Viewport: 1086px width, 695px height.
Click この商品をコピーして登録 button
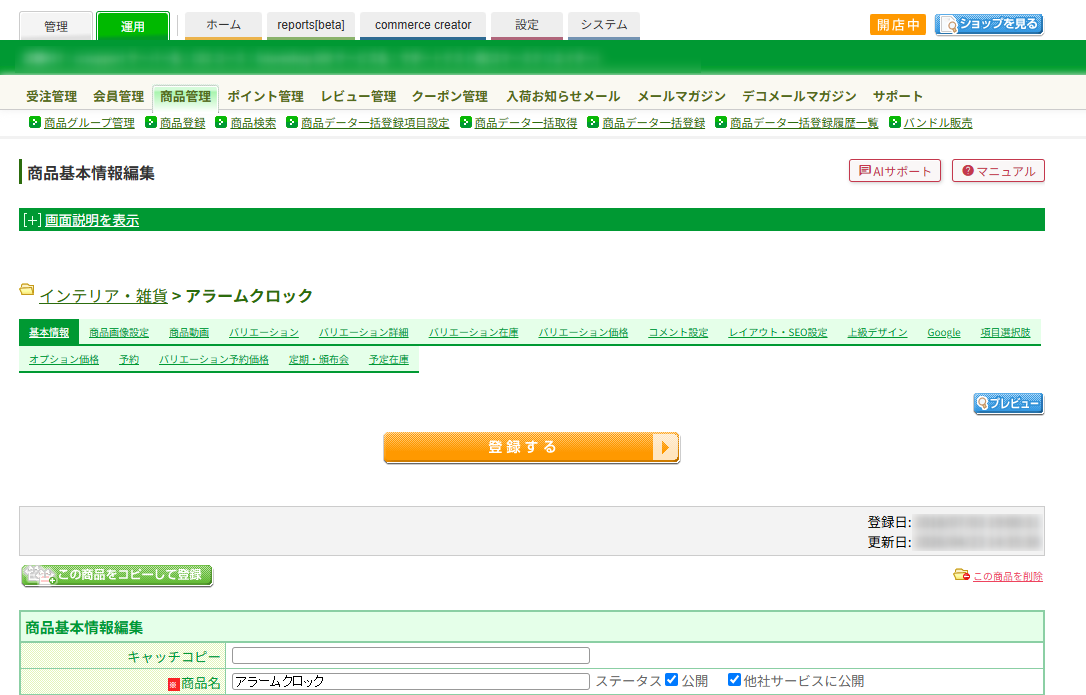click(x=117, y=575)
